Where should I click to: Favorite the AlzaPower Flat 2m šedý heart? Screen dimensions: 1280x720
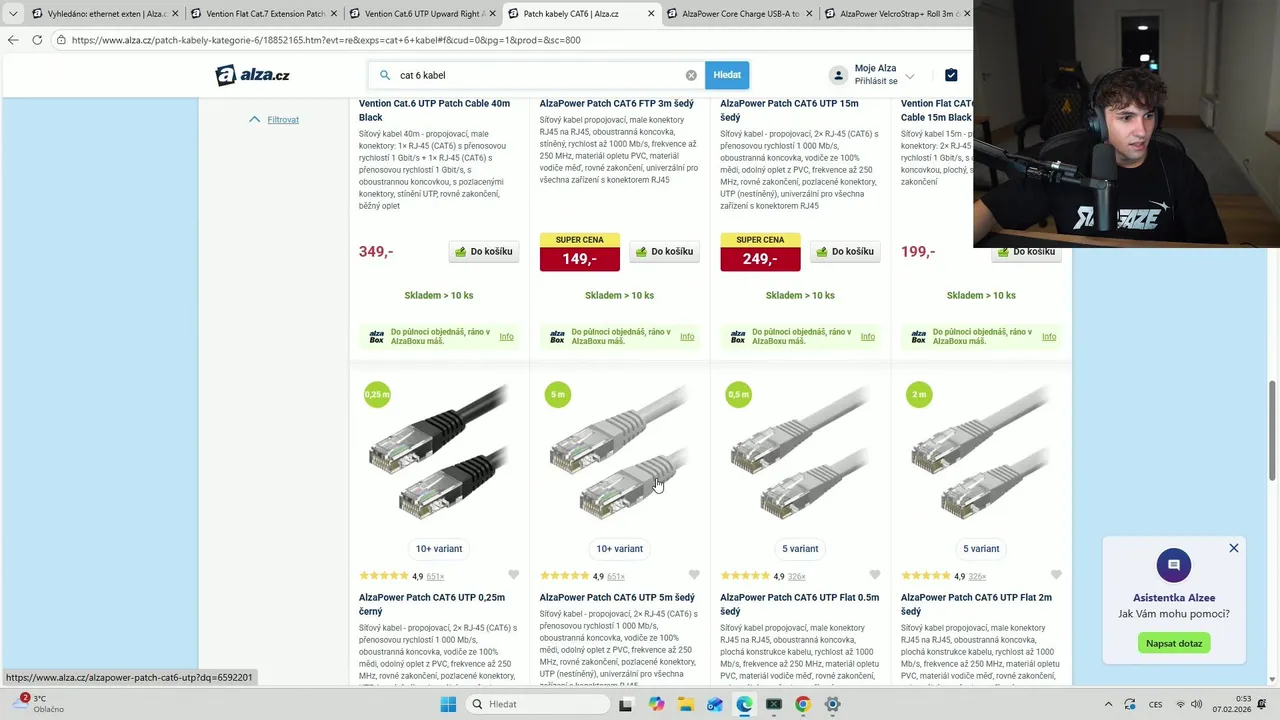[1056, 575]
